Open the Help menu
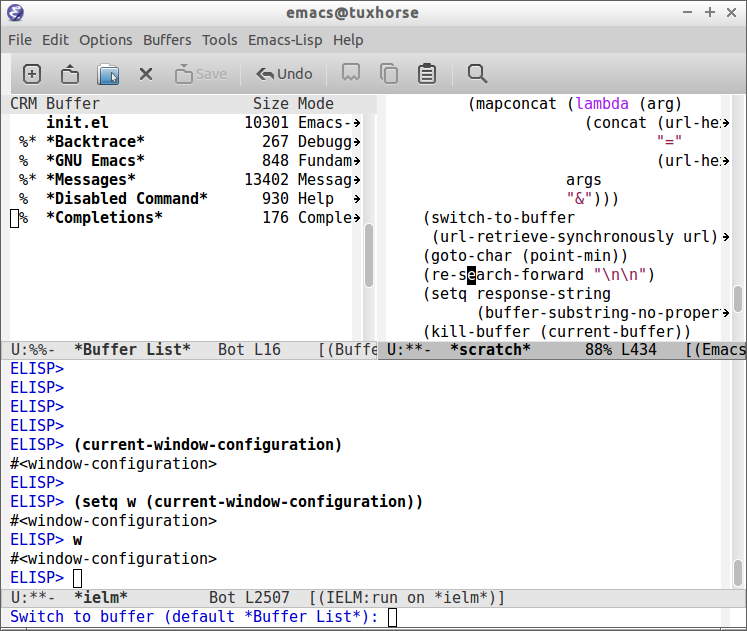The image size is (747, 631). click(x=348, y=40)
